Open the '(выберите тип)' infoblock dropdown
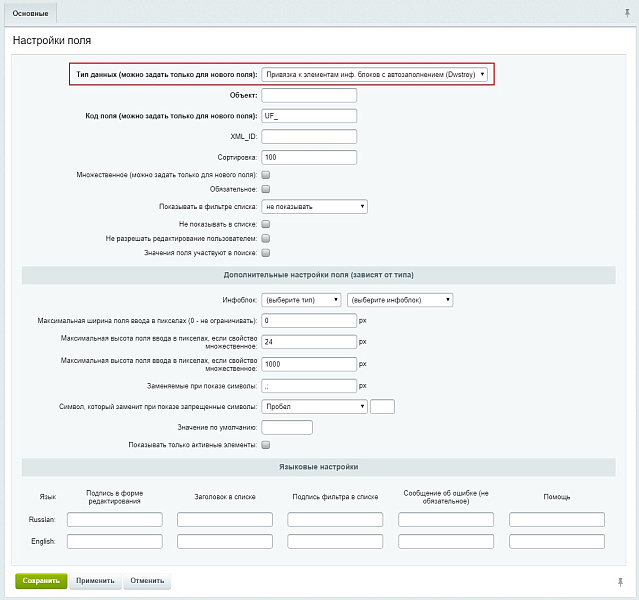The width and height of the screenshot is (639, 600). coord(301,300)
